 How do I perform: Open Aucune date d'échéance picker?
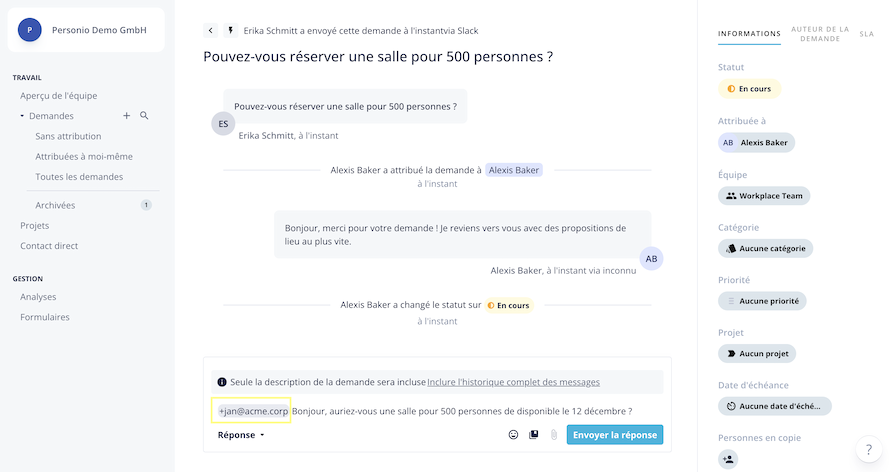(x=775, y=406)
